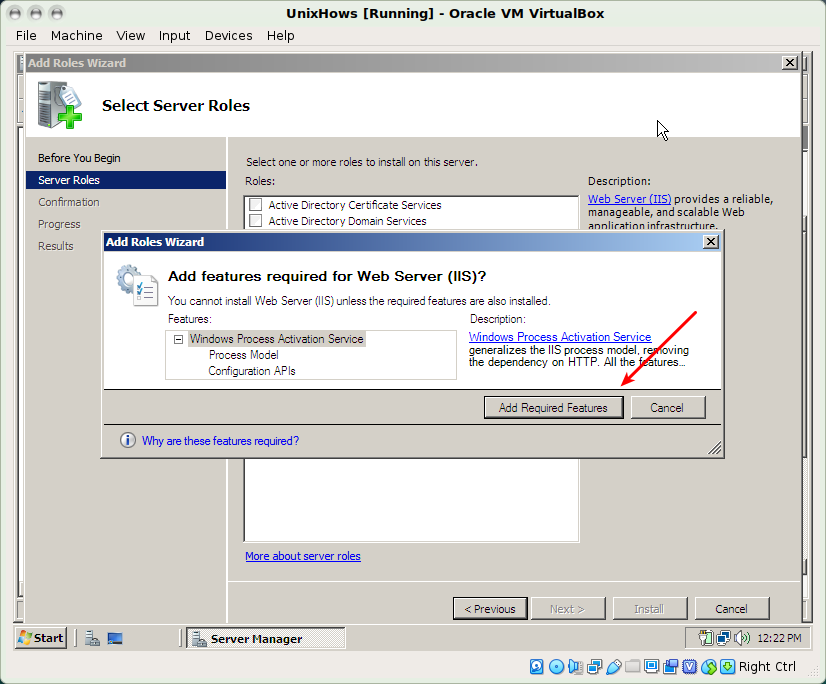This screenshot has height=684, width=826.
Task: Open the Web Server (IIS) description link
Action: pos(628,198)
